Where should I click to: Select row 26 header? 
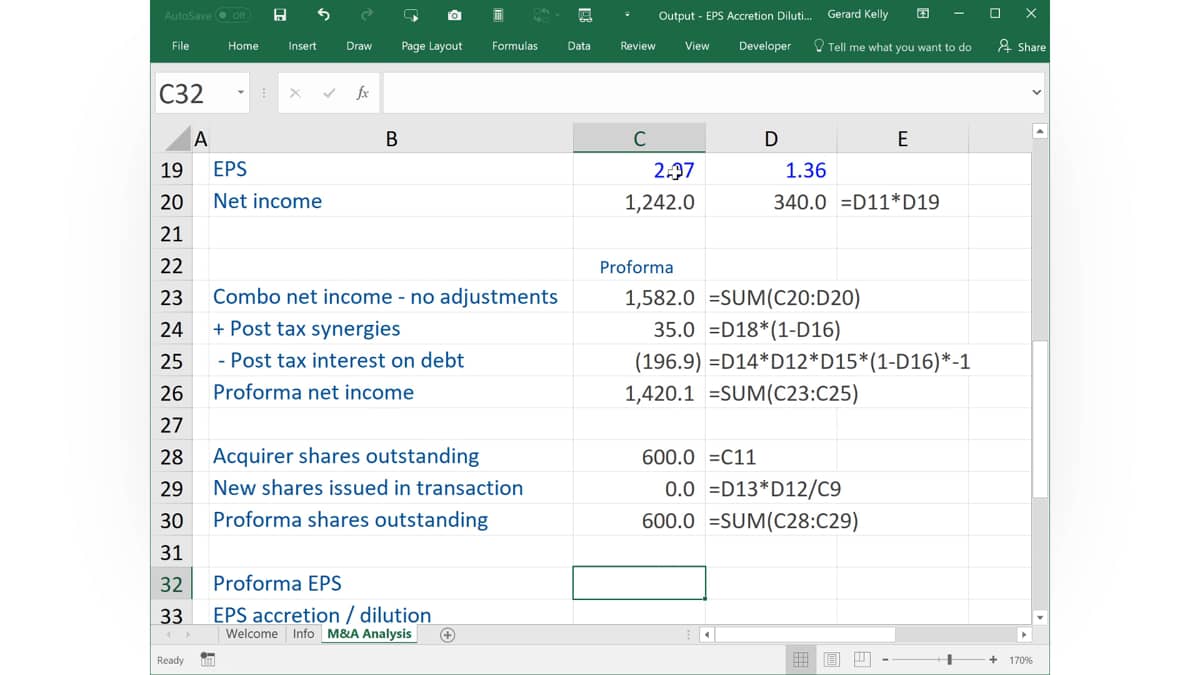click(x=172, y=393)
